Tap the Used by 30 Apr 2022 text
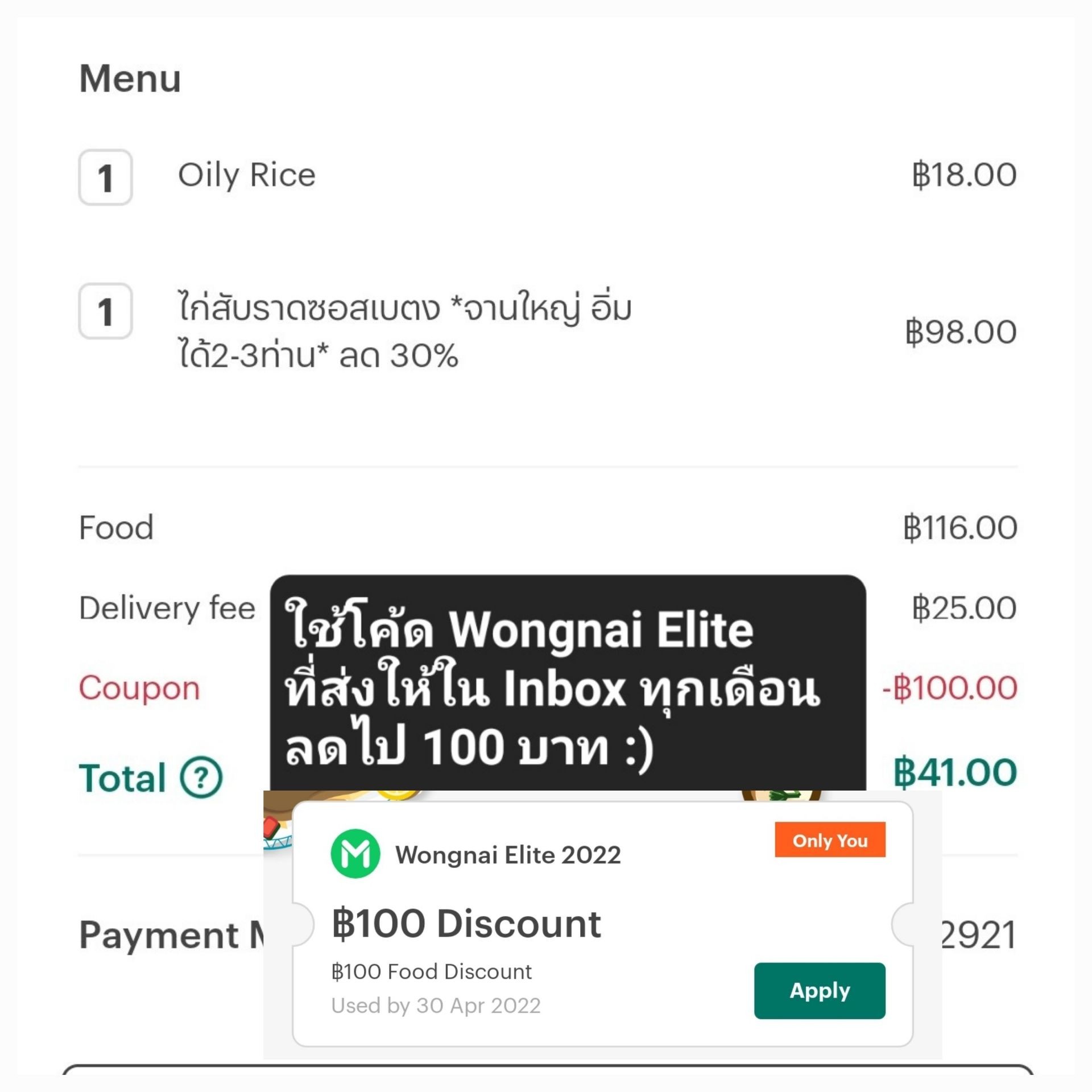This screenshot has height=1092, width=1092. pos(436,1006)
